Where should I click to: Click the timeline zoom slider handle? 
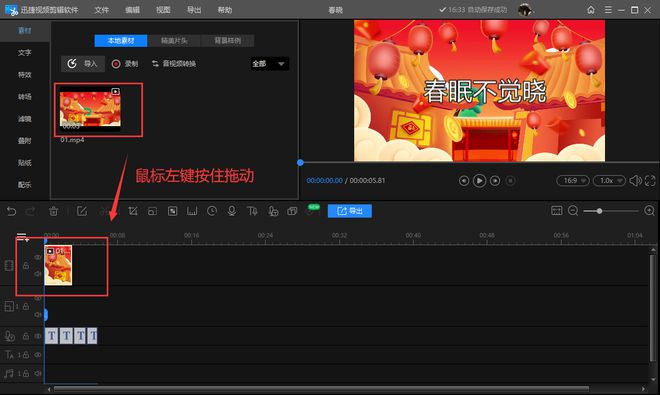pyautogui.click(x=599, y=211)
